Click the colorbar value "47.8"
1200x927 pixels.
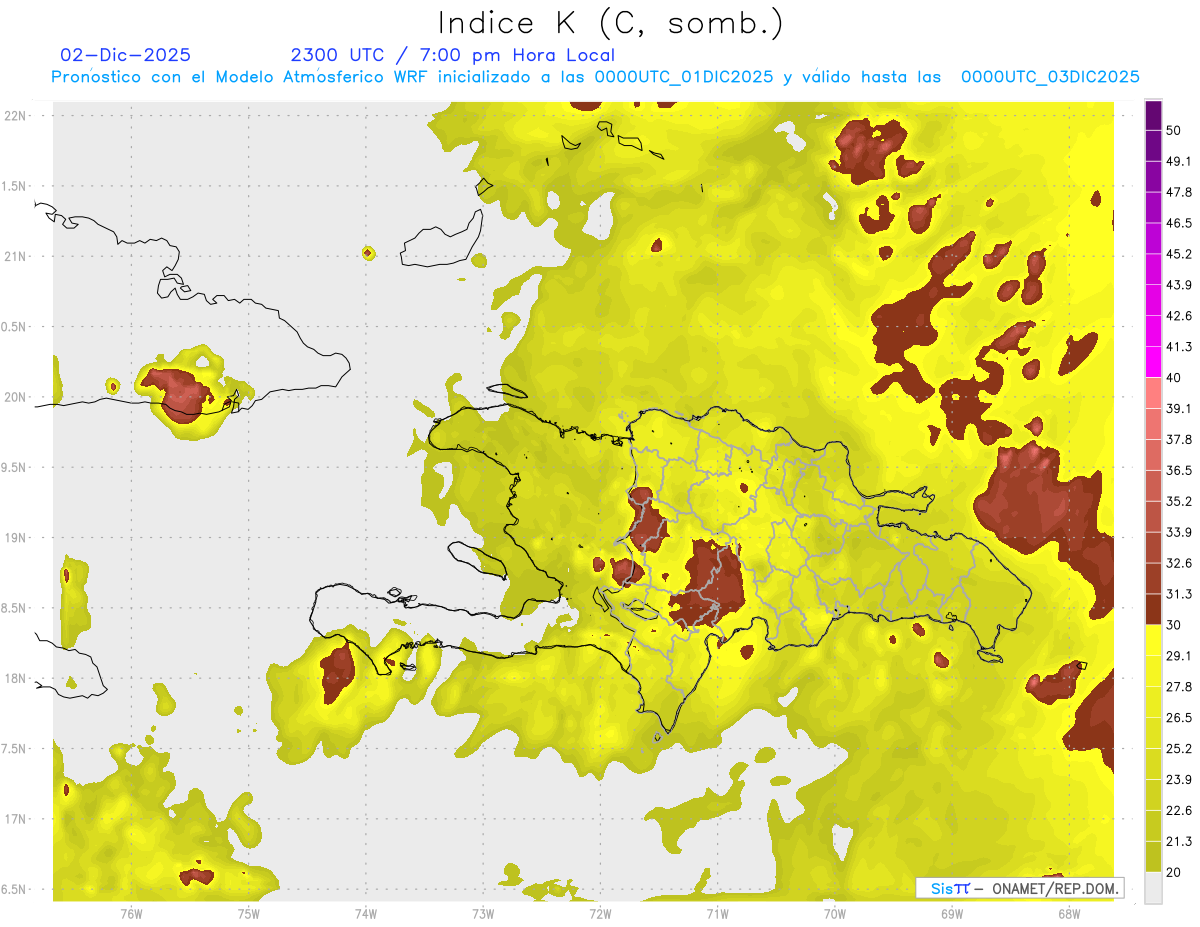tap(1179, 192)
